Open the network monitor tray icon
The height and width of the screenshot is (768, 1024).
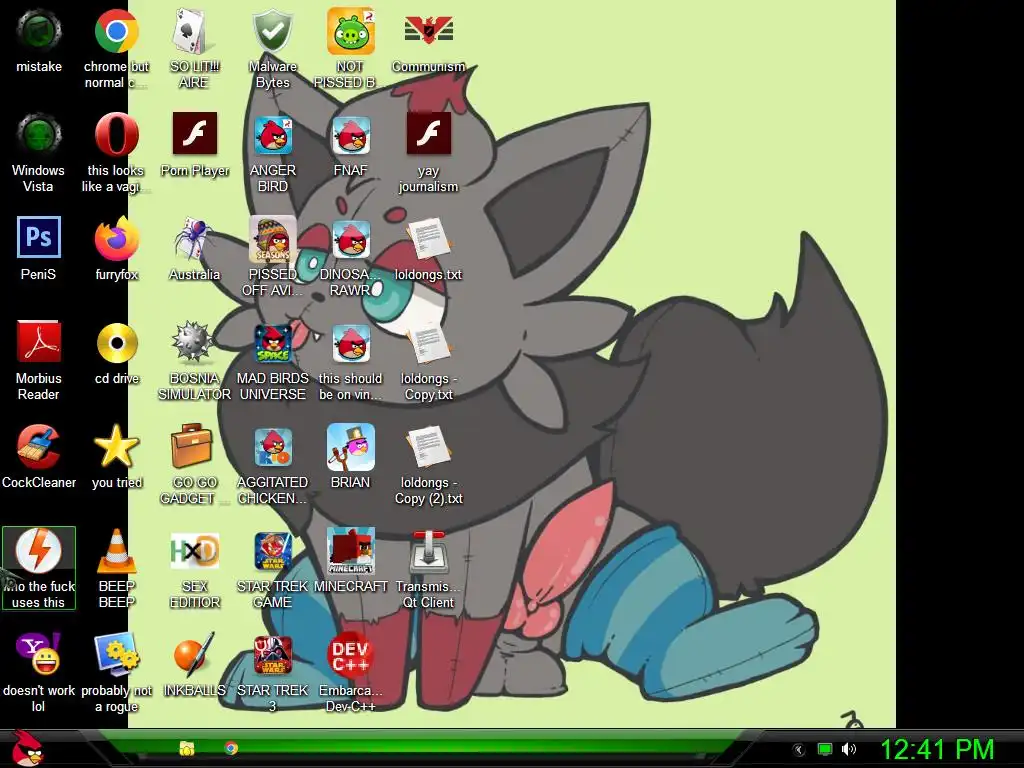point(825,749)
